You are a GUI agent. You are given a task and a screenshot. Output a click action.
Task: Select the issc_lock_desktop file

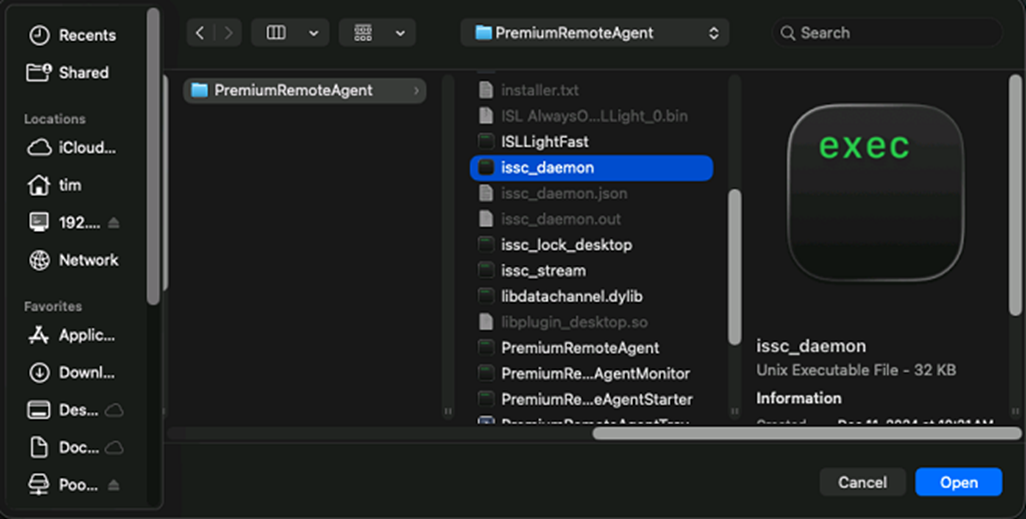(566, 245)
